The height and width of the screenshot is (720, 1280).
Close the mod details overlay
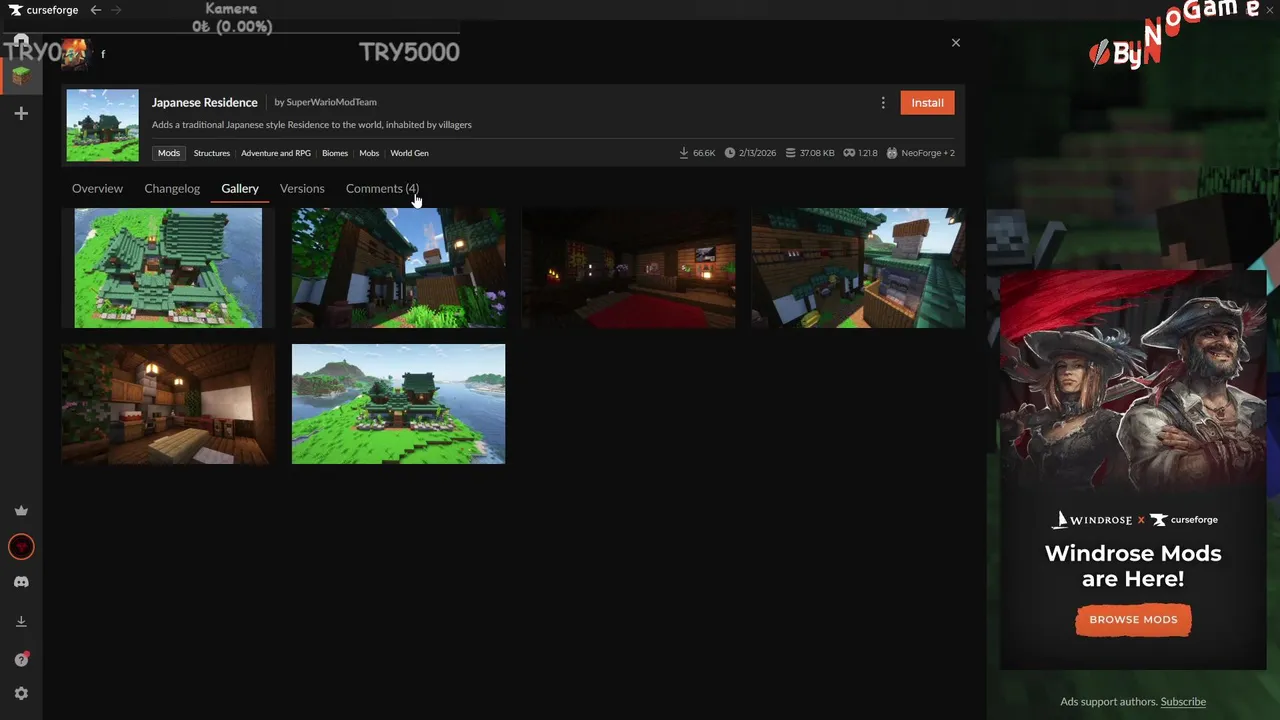[x=956, y=43]
